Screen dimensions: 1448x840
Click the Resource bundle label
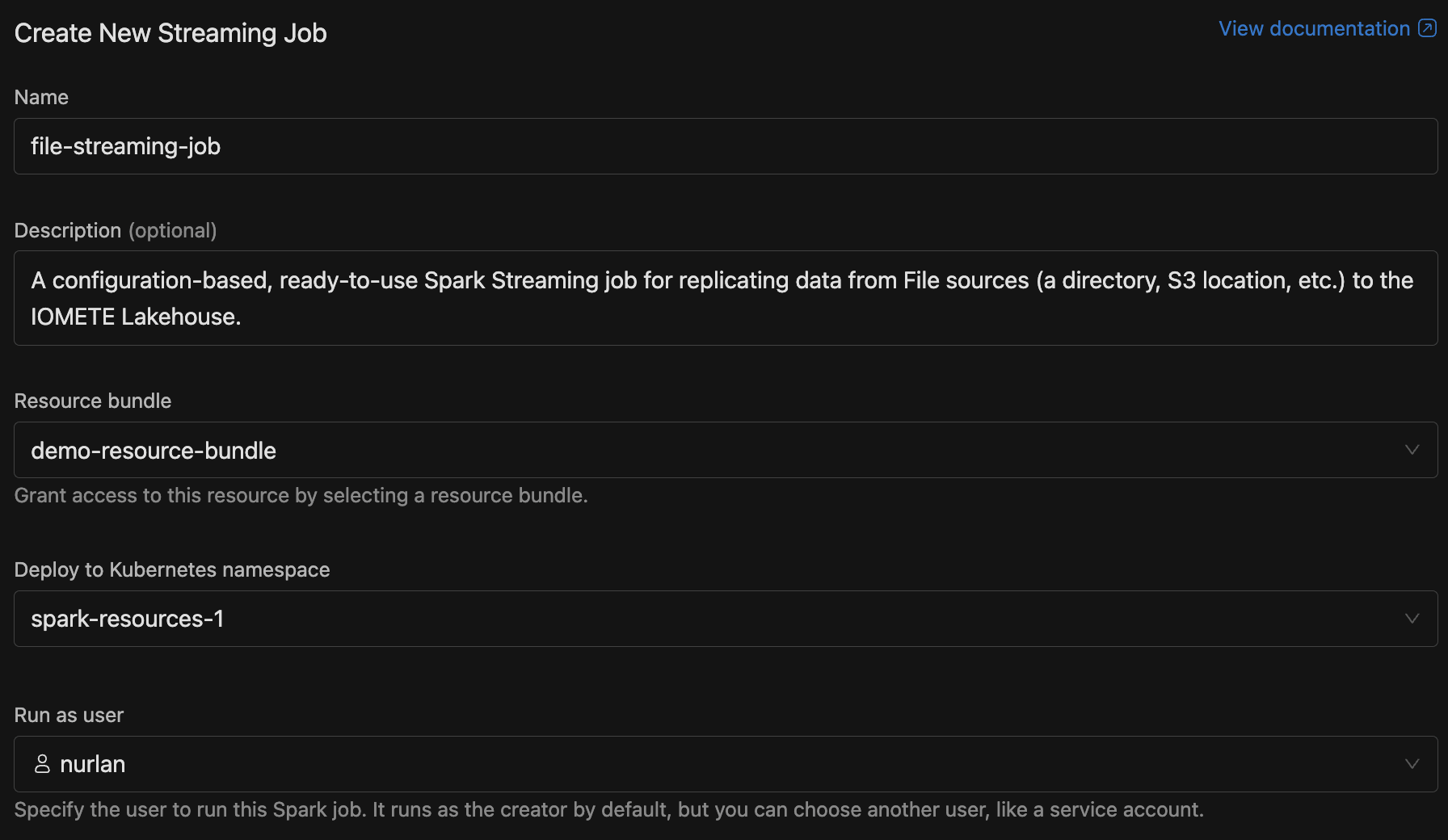[x=93, y=401]
